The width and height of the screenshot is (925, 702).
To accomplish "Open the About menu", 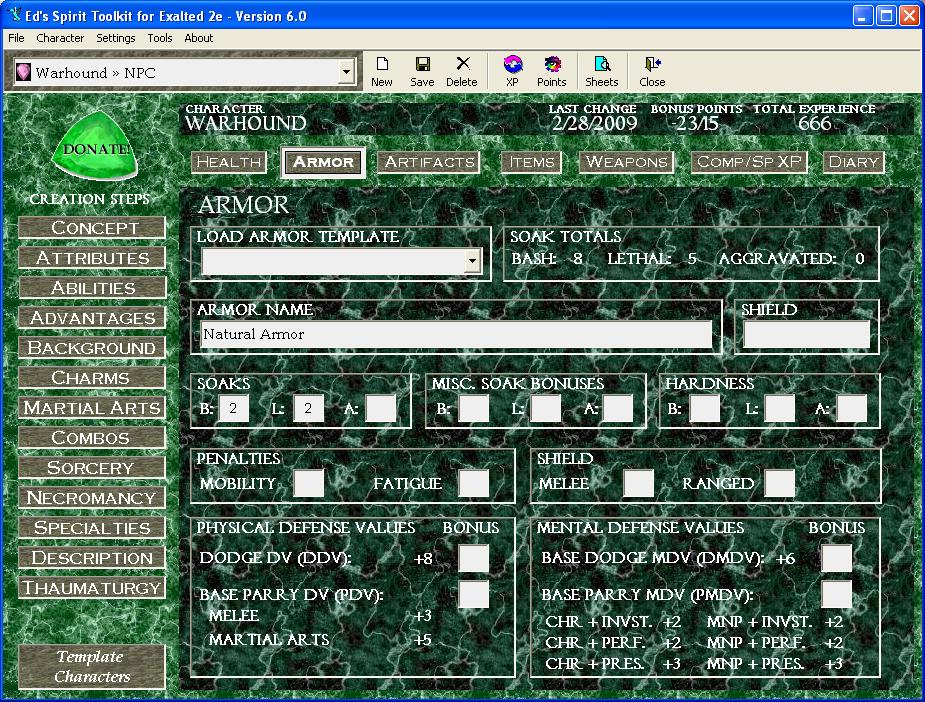I will click(199, 38).
